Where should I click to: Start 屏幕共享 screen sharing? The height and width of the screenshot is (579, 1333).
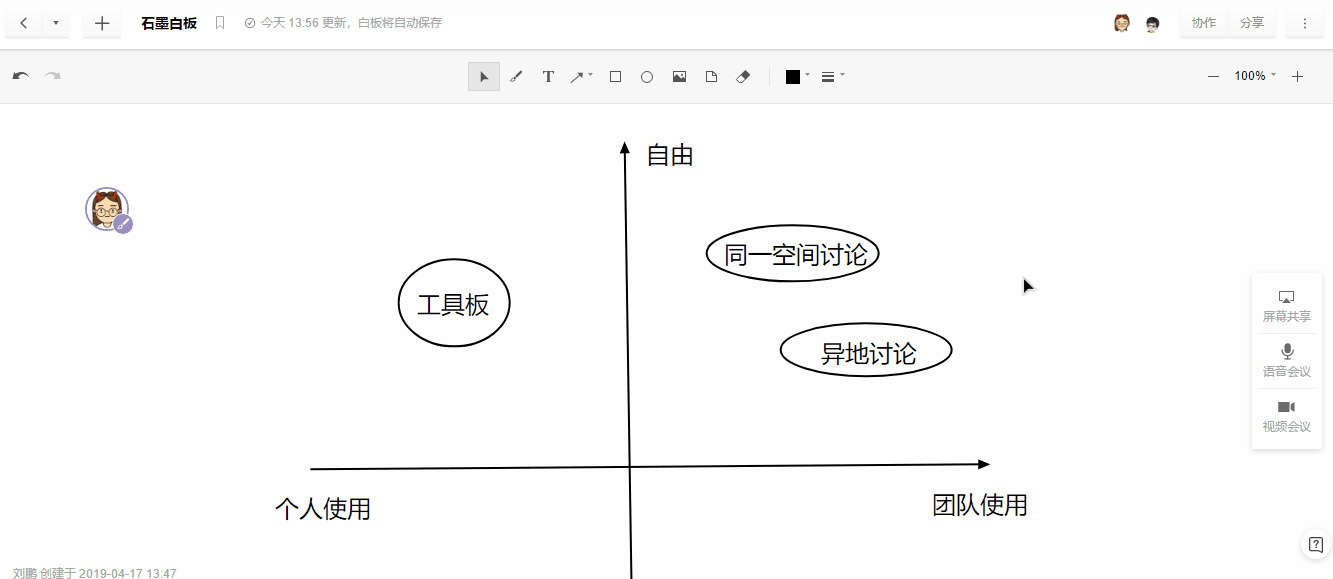pyautogui.click(x=1287, y=306)
